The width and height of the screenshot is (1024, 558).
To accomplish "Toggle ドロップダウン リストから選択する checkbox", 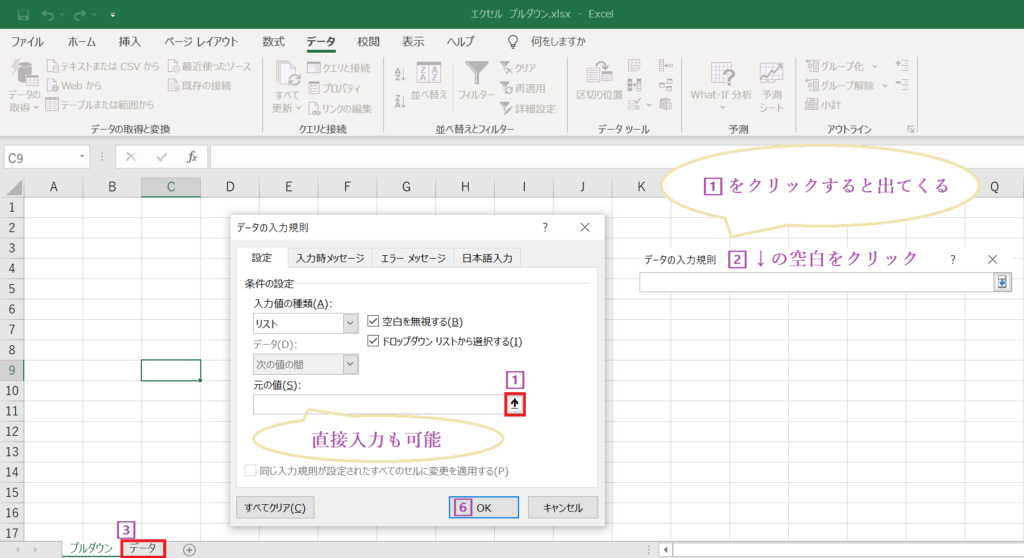I will coord(374,342).
